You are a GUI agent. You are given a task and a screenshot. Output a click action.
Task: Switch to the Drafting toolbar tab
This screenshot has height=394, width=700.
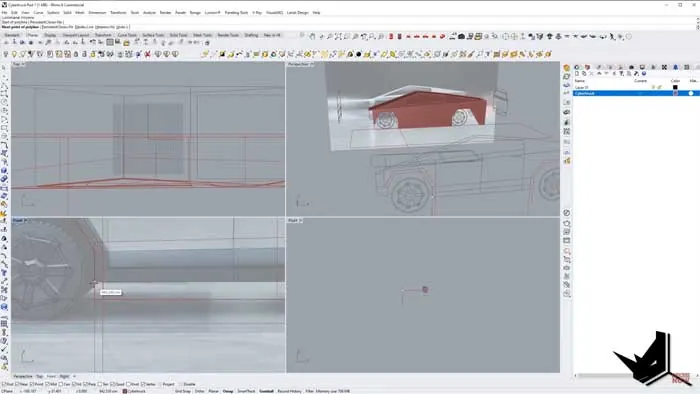251,35
